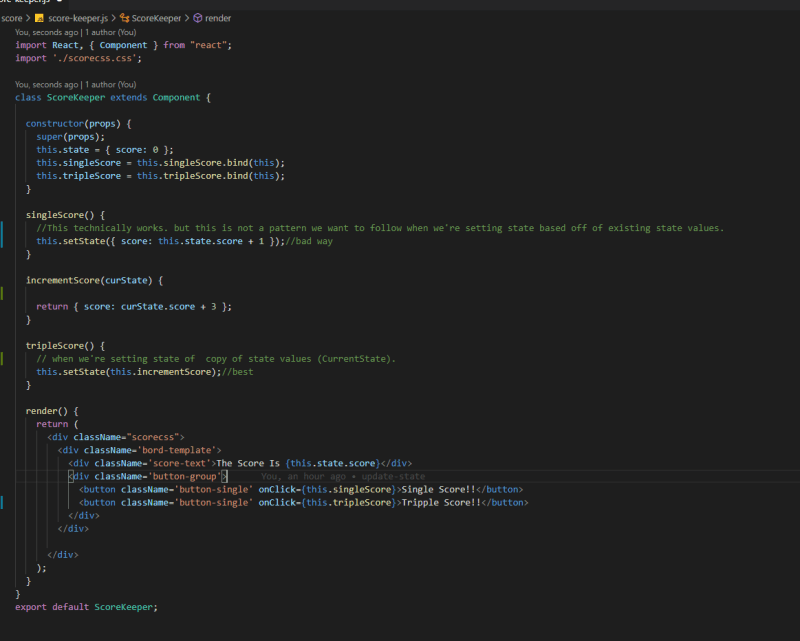
Task: Click the green change marker under incrementScore(curState)
Action: pyautogui.click(x=2, y=293)
